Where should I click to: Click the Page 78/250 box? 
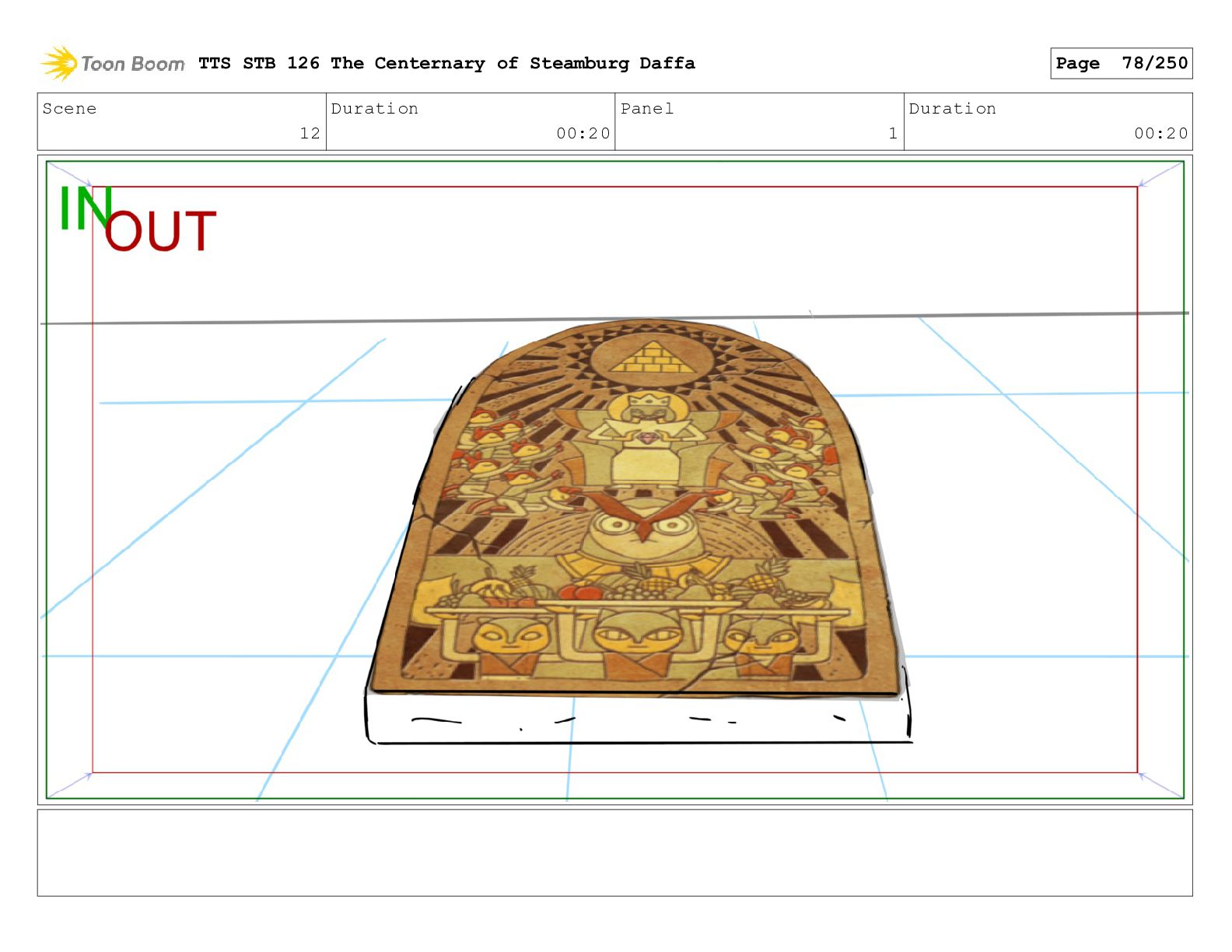(x=1121, y=63)
